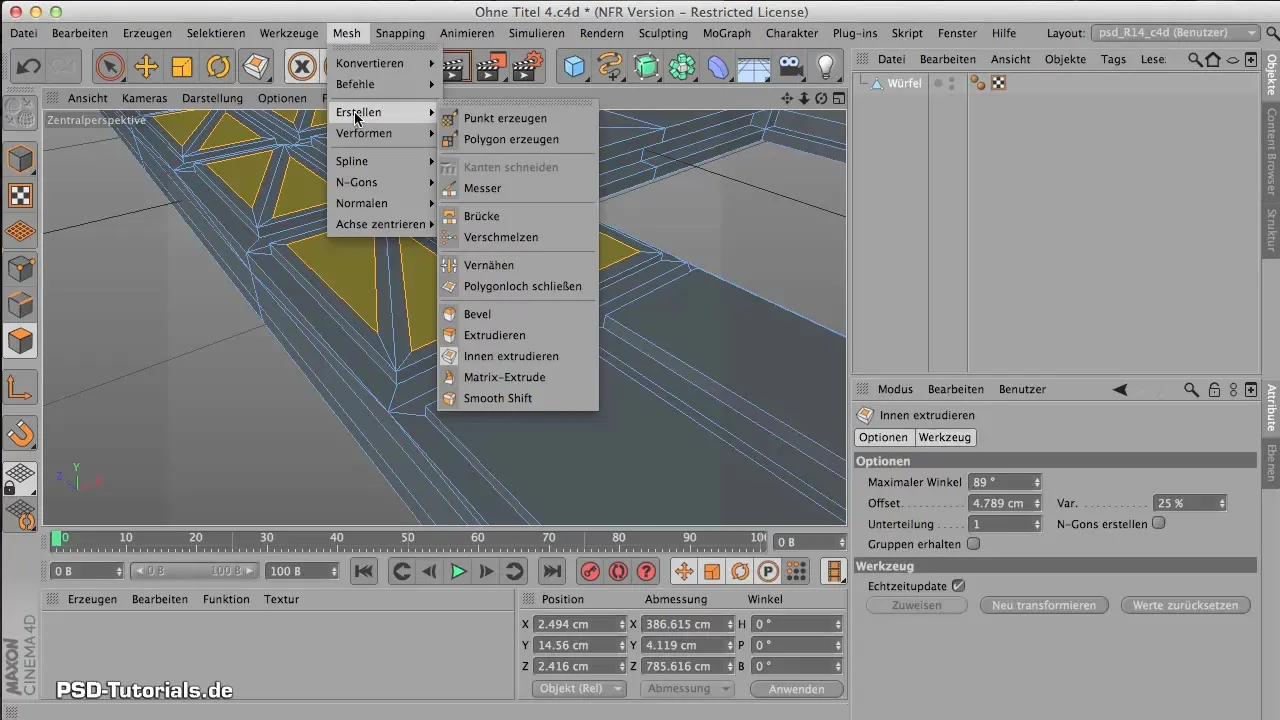
Task: Click the Make Editable cube icon in the left palette
Action: 21,159
